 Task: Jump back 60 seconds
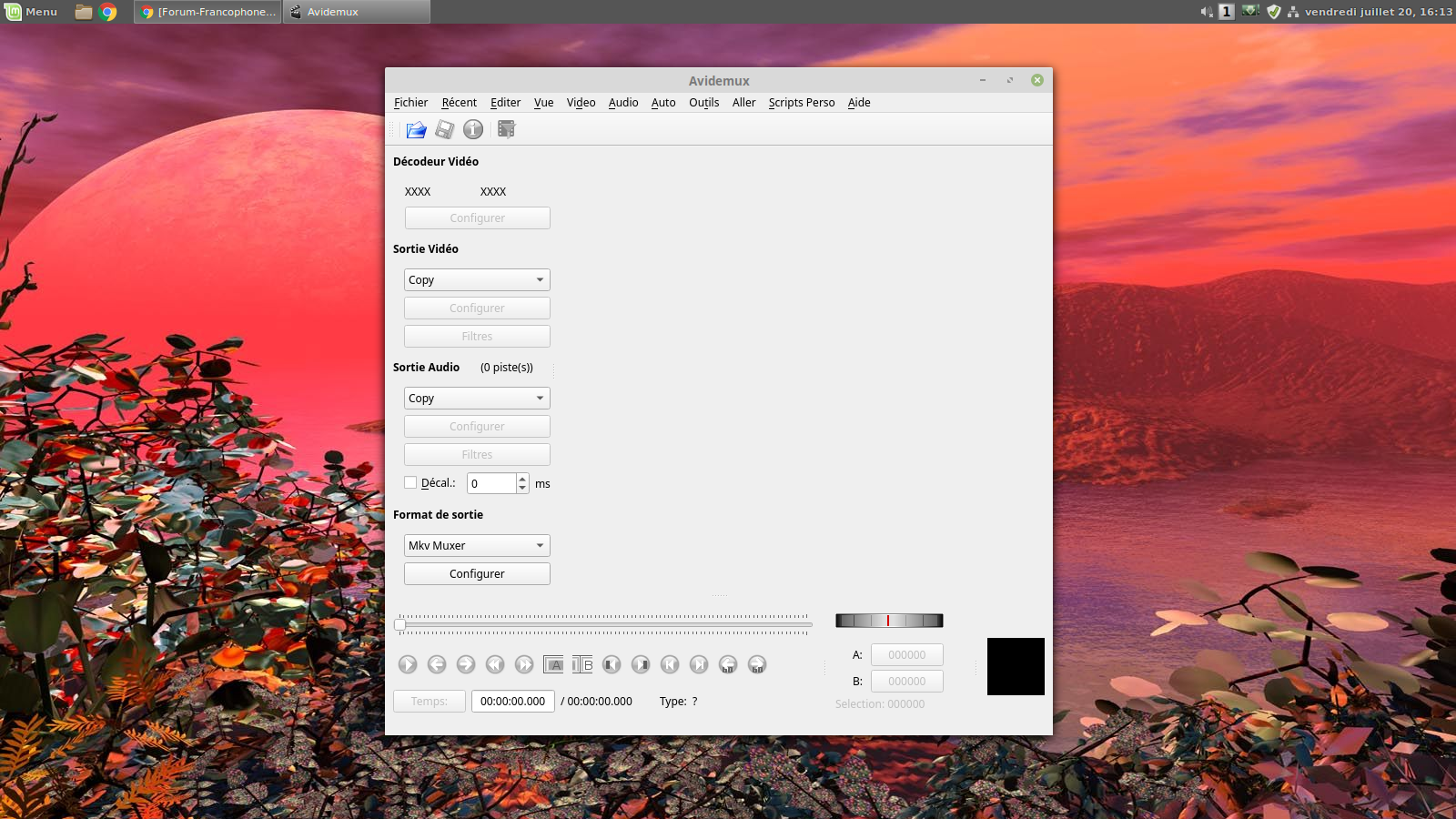[728, 665]
